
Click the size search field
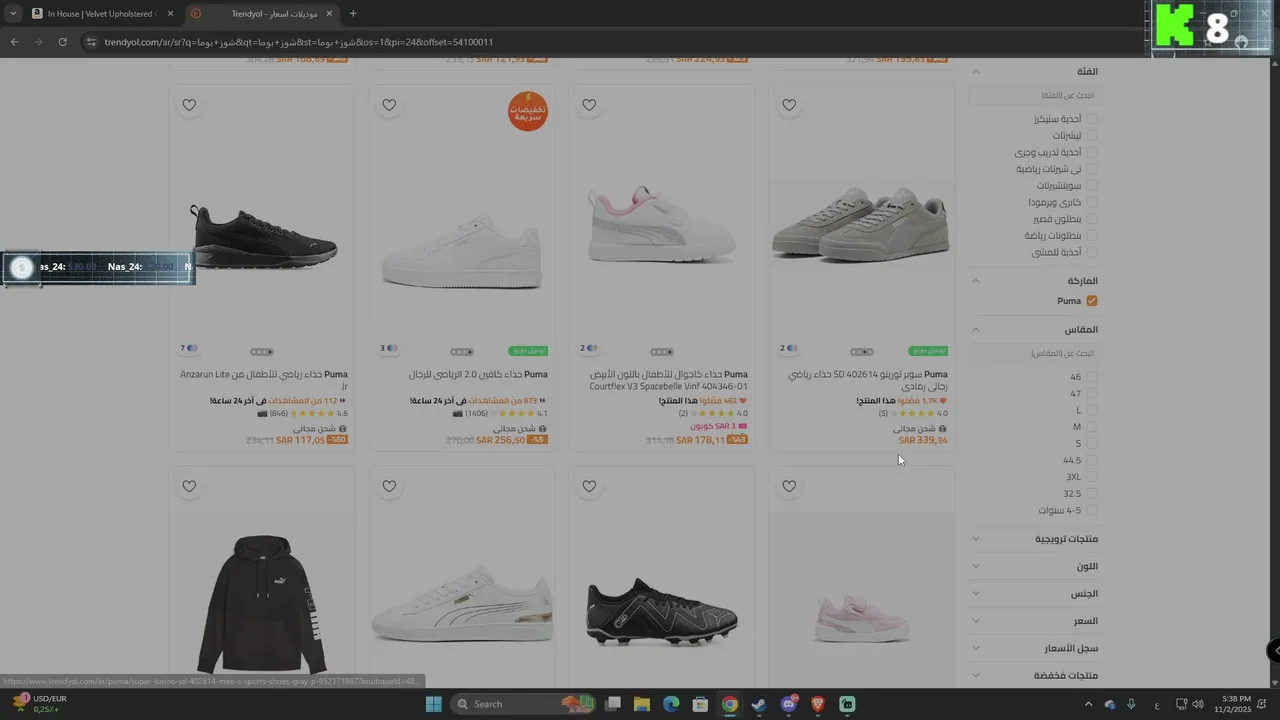coord(1034,353)
